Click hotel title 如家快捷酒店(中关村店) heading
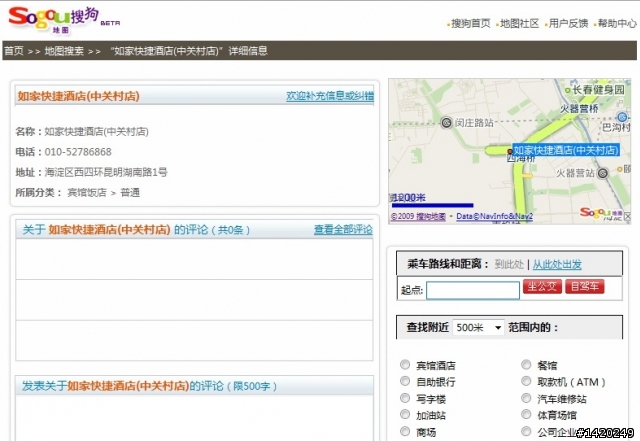The height and width of the screenshot is (441, 640). pyautogui.click(x=78, y=96)
